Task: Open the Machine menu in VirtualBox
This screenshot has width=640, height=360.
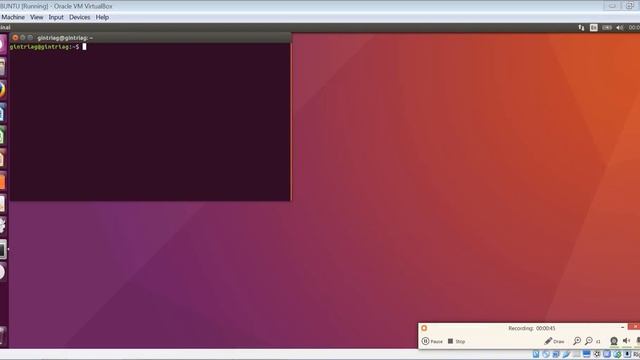Action: [x=13, y=17]
